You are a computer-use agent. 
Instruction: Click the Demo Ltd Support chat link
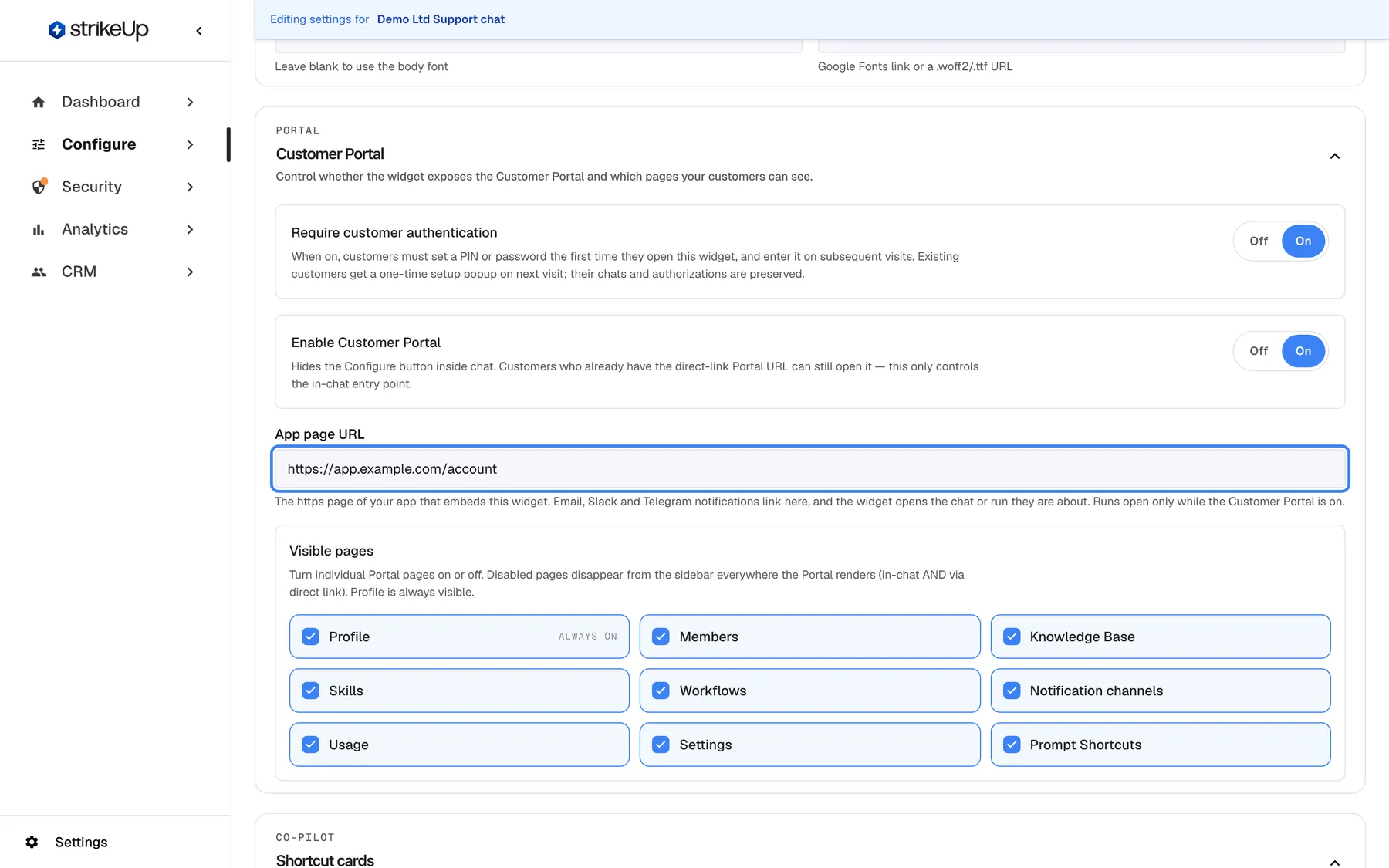(441, 19)
